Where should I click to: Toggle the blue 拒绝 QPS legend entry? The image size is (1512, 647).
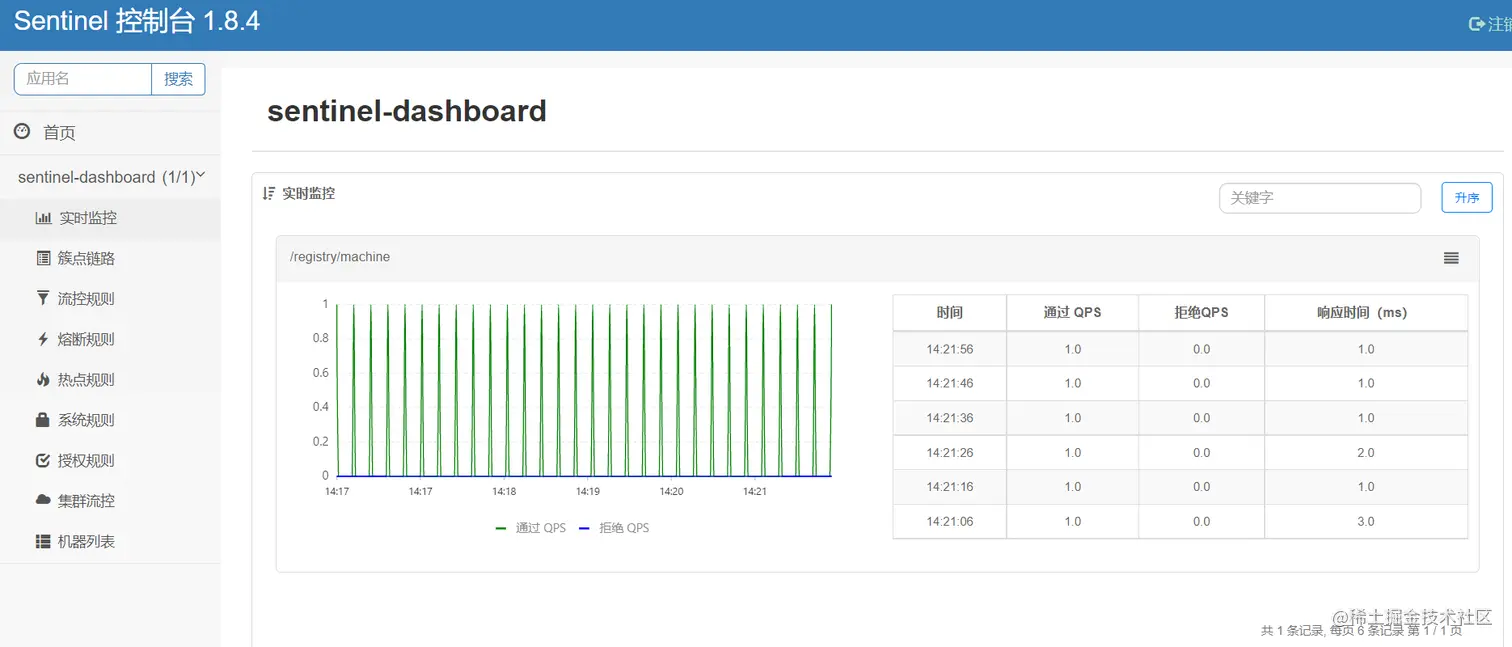(x=614, y=528)
